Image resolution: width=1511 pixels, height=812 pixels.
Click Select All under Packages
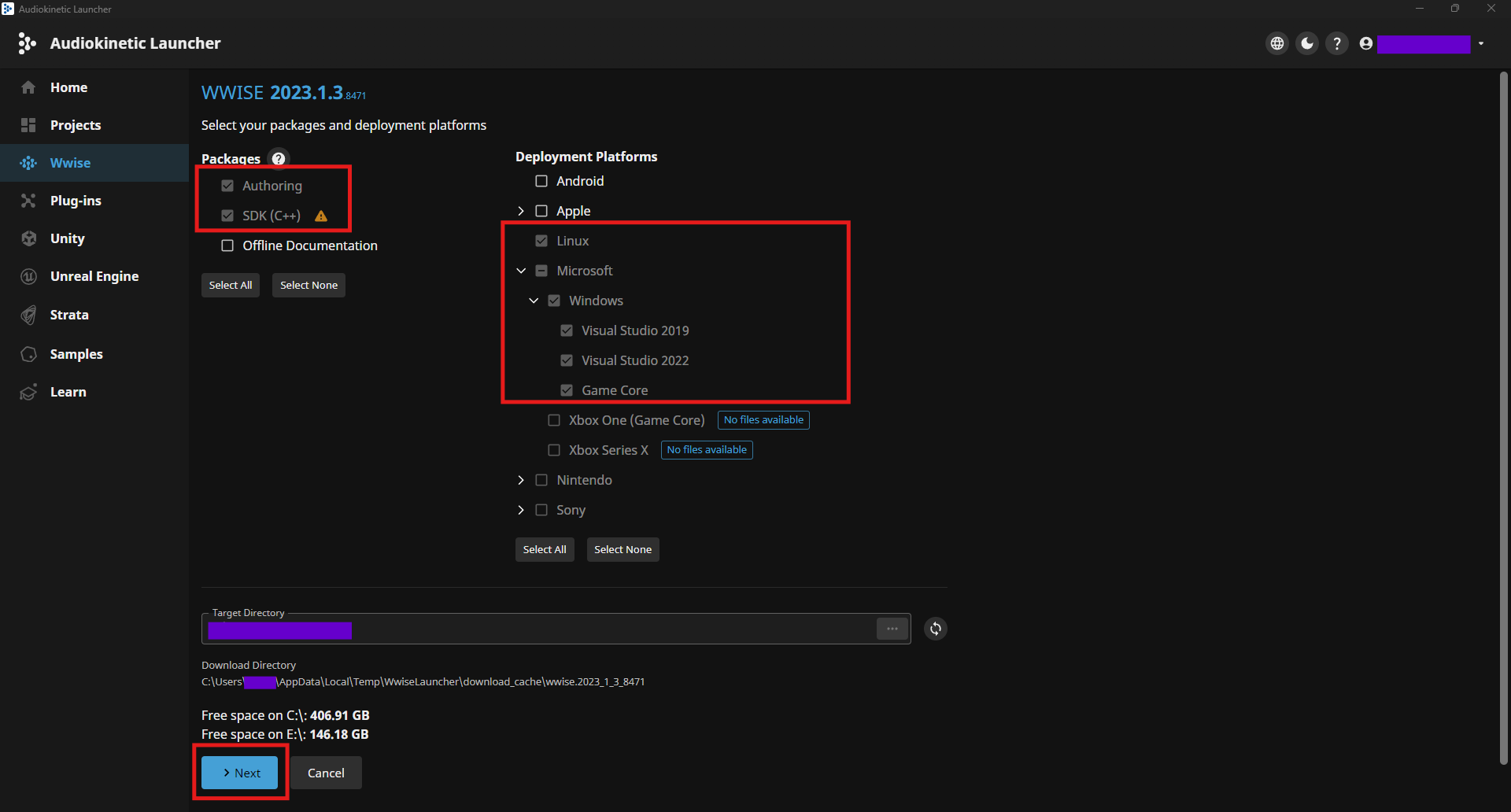(x=231, y=285)
